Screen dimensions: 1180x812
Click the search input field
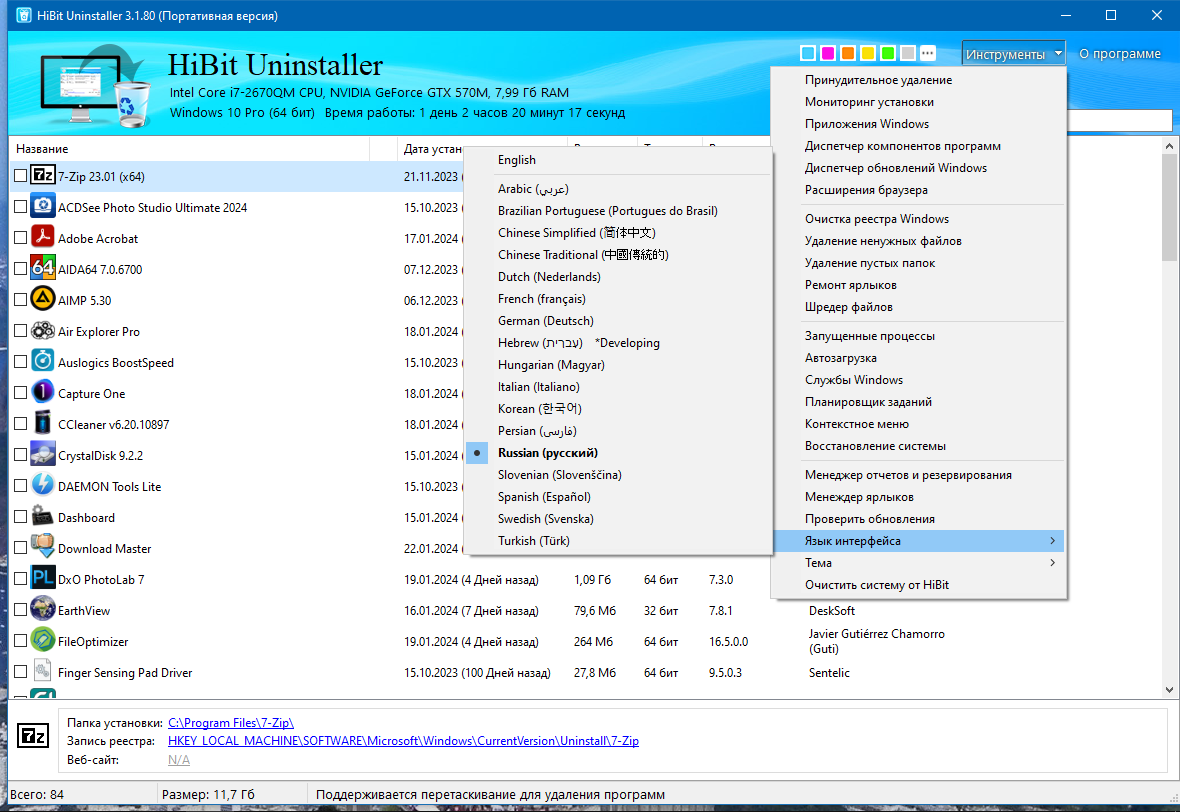tap(1120, 120)
